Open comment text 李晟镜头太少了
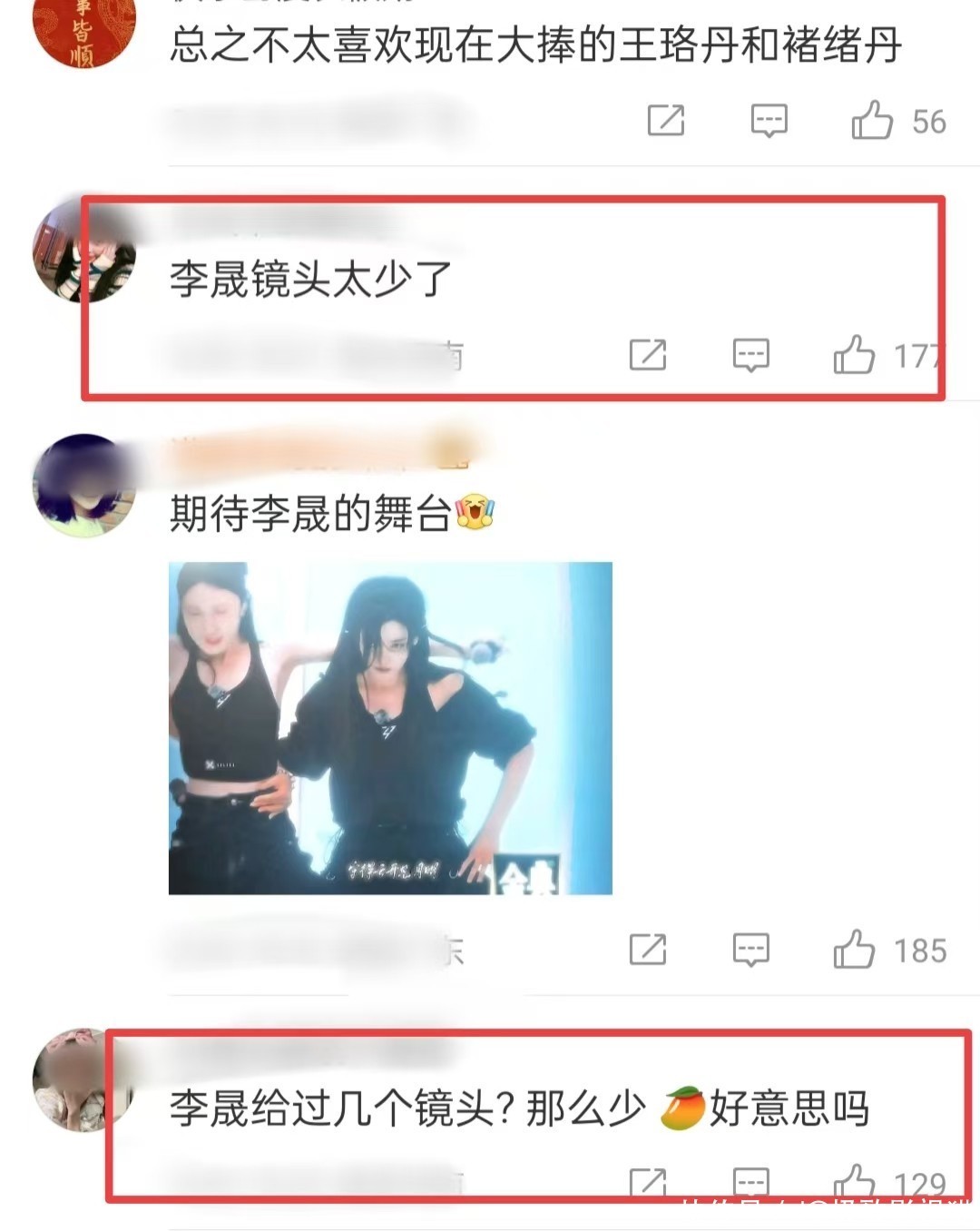 (310, 279)
